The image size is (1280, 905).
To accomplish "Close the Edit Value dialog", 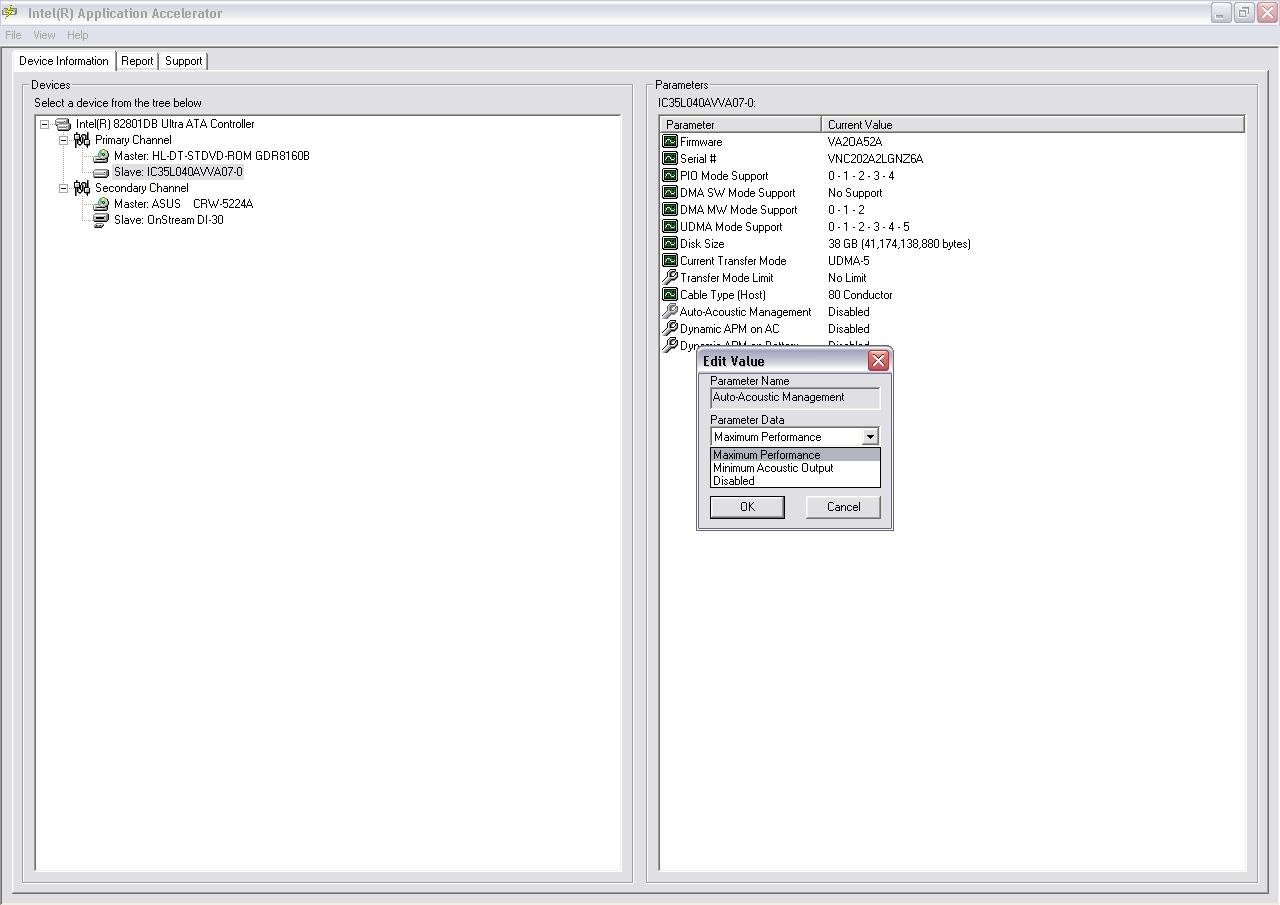I will (x=878, y=361).
